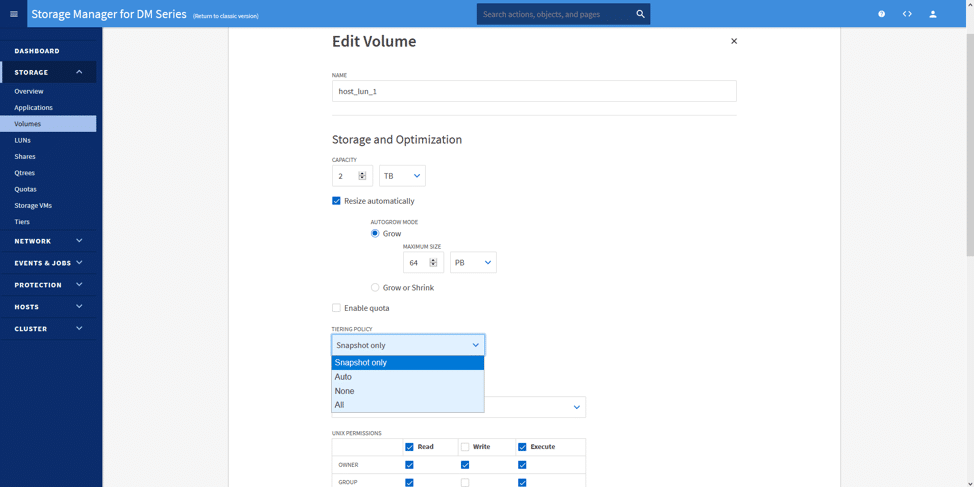Go to Dashboard
This screenshot has width=974, height=487.
[37, 51]
